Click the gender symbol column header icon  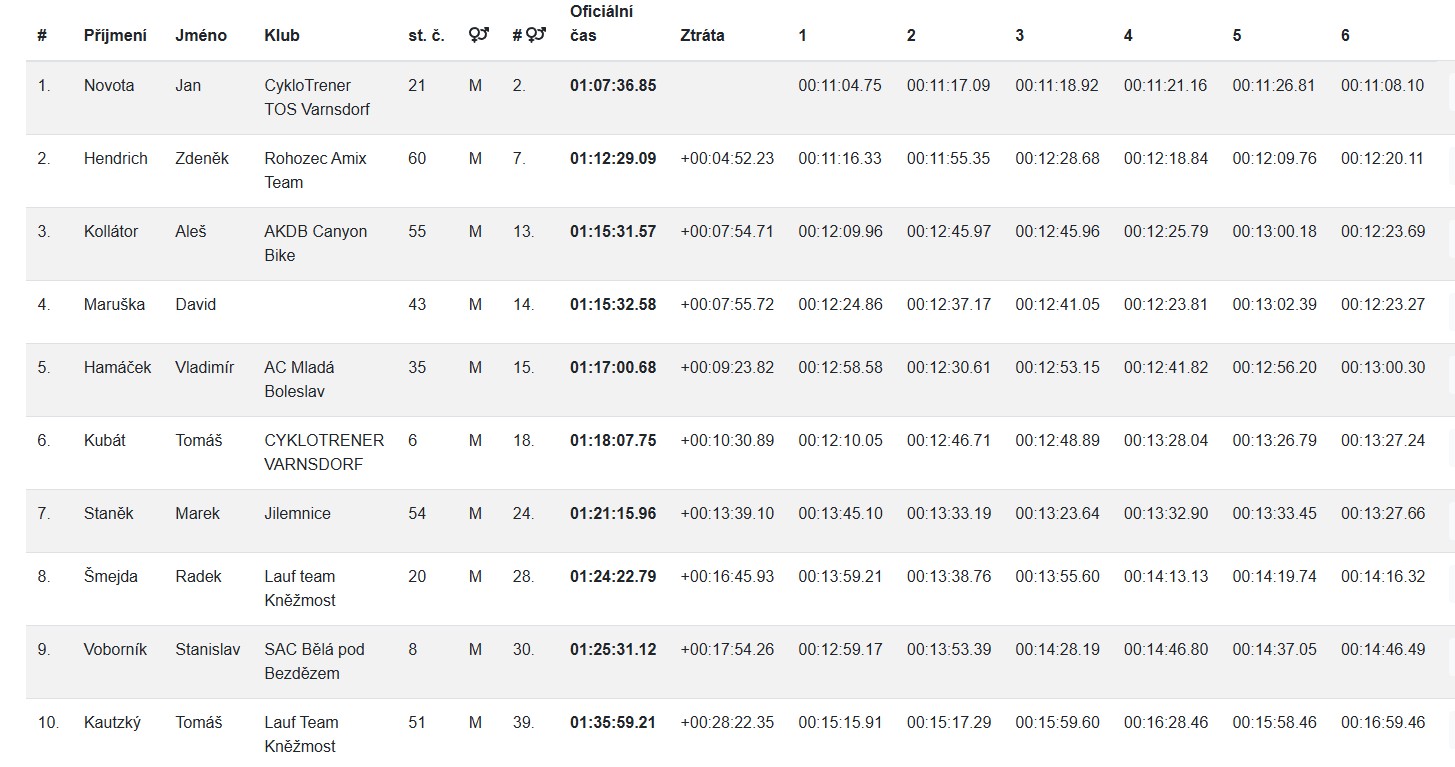[478, 35]
